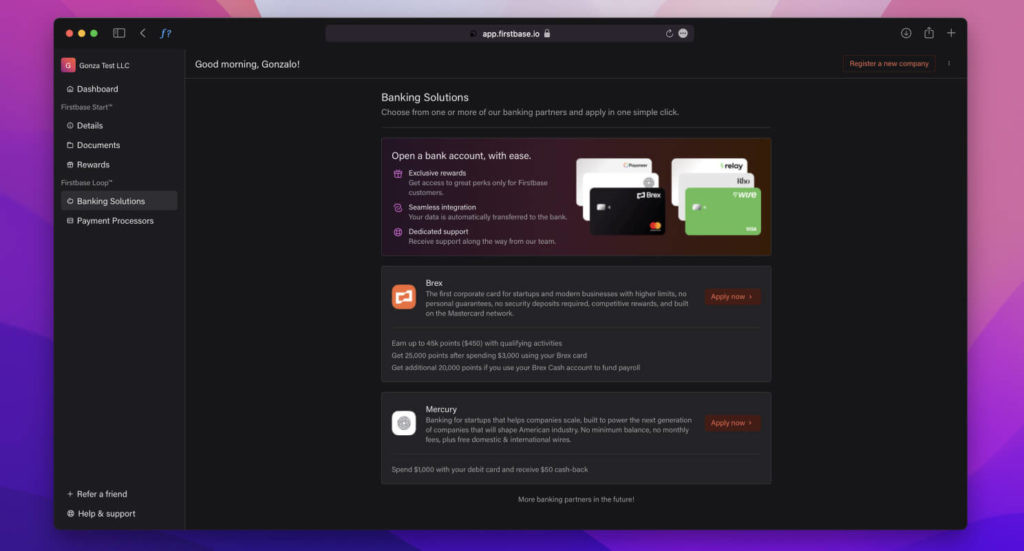Click the black Brex card image

point(627,212)
